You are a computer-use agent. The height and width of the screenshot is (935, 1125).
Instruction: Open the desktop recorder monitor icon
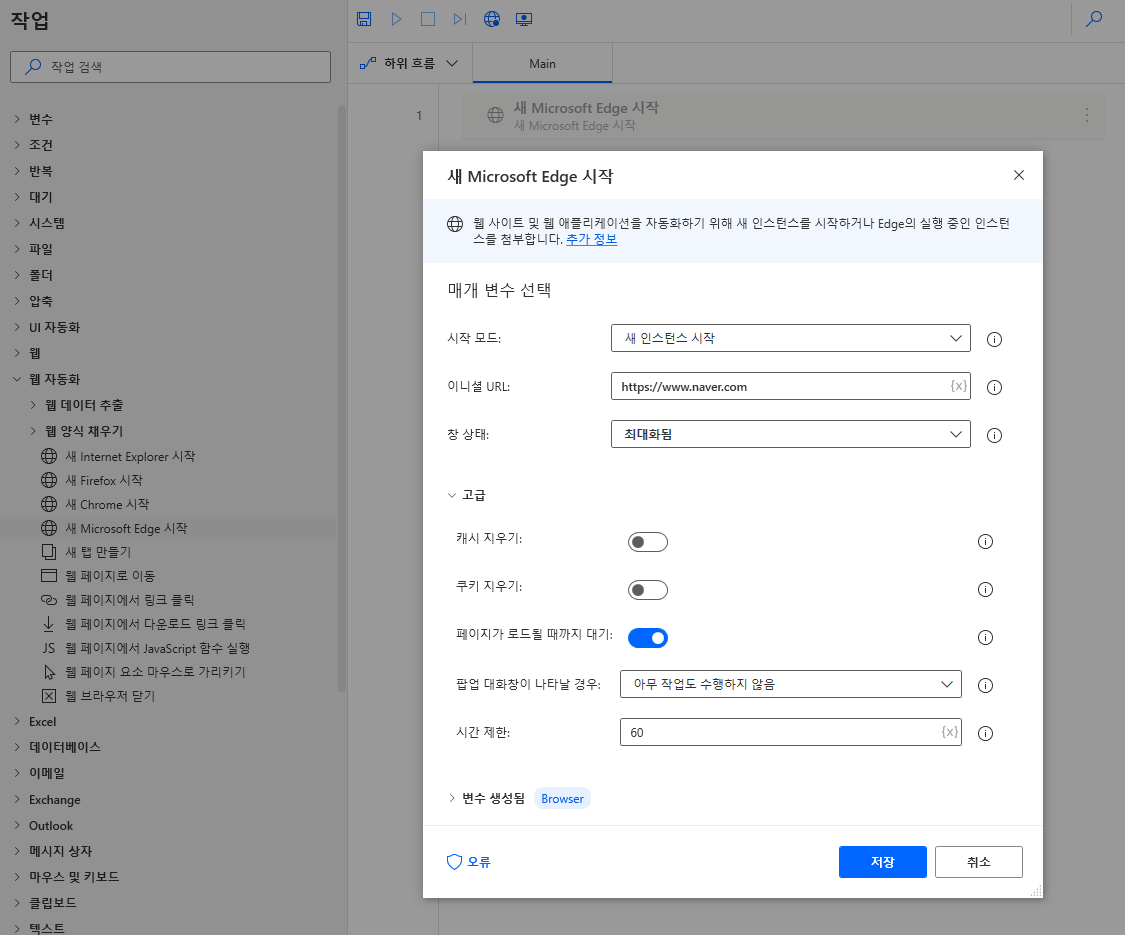(x=524, y=19)
